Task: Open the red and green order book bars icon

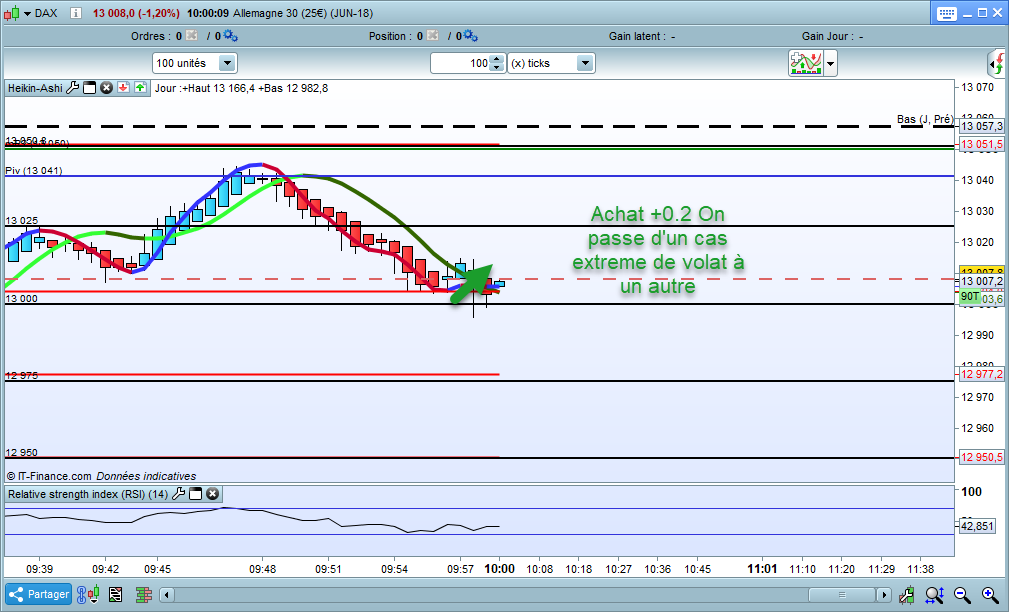Action: point(143,595)
